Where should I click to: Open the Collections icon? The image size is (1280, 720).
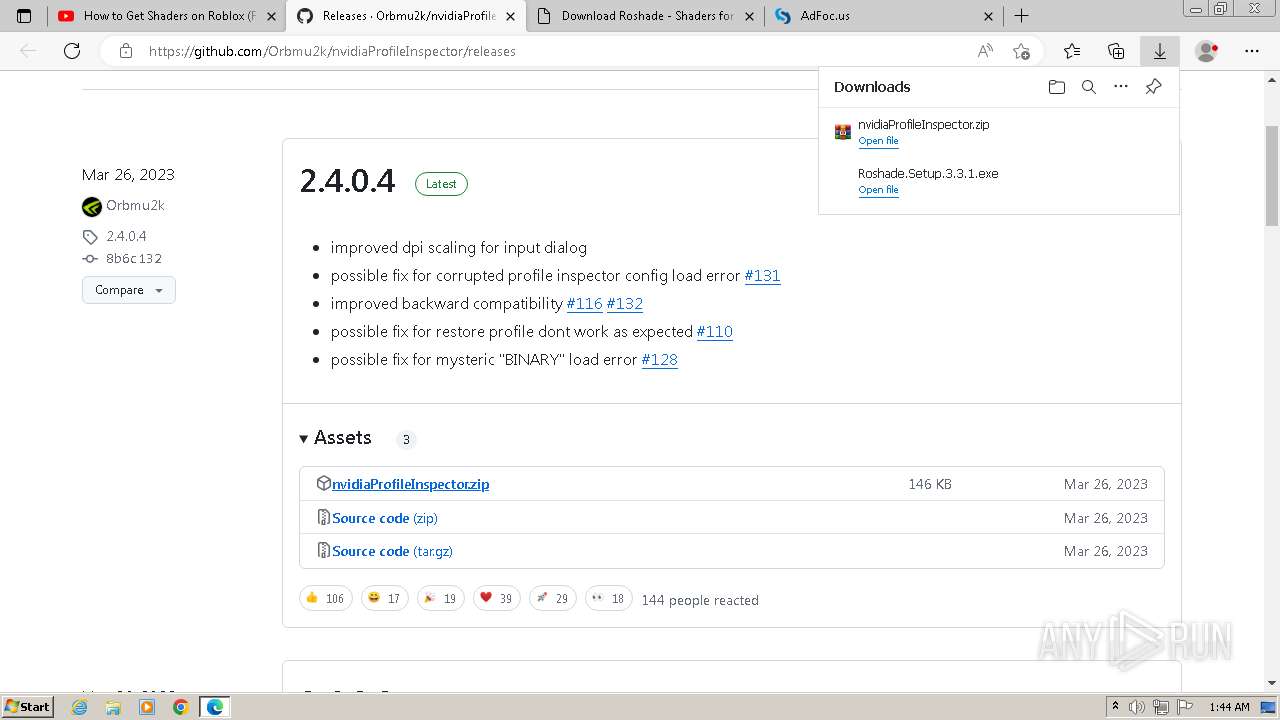tap(1116, 51)
